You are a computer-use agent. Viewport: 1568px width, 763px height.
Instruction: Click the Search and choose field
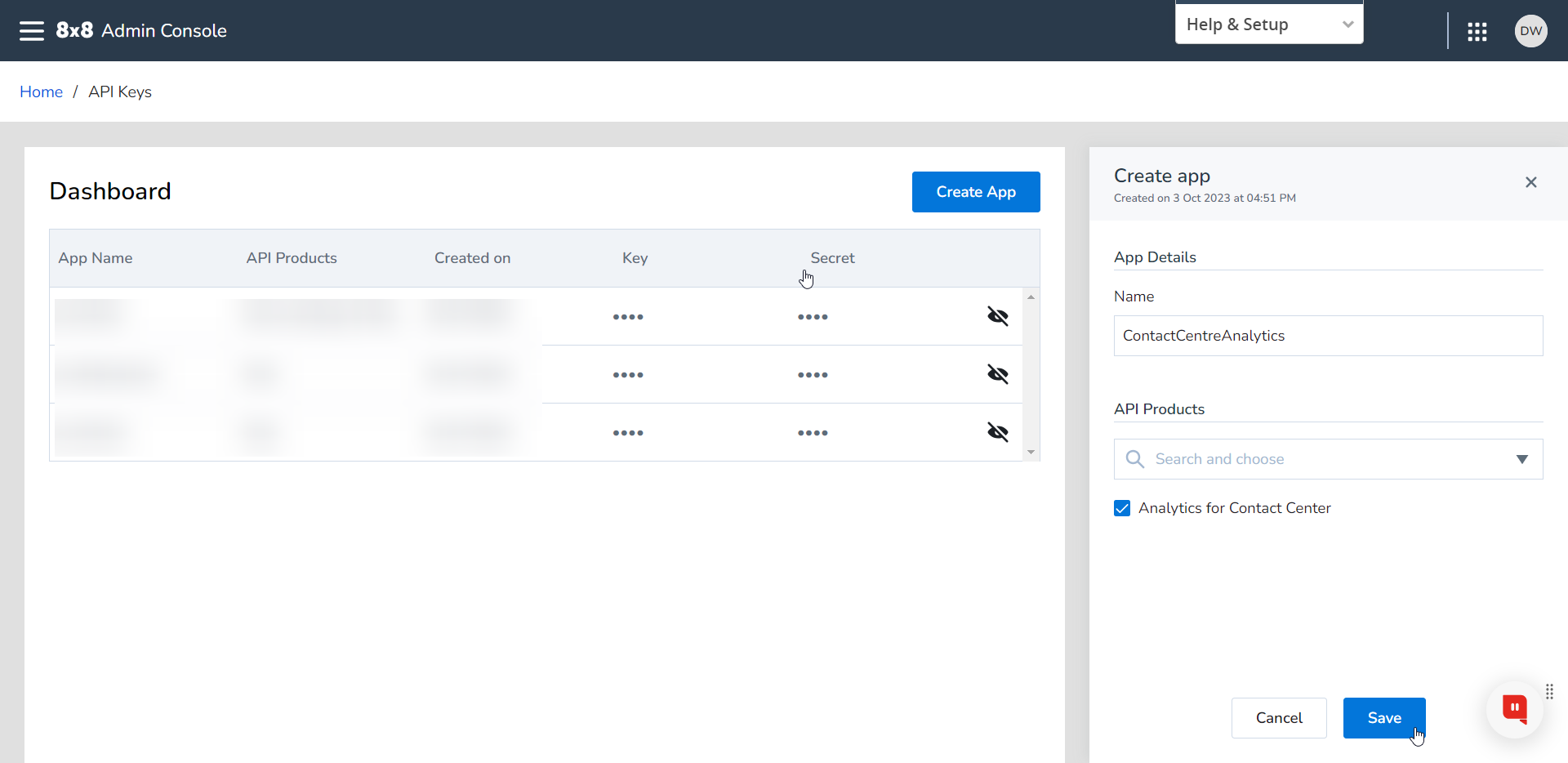tap(1328, 459)
